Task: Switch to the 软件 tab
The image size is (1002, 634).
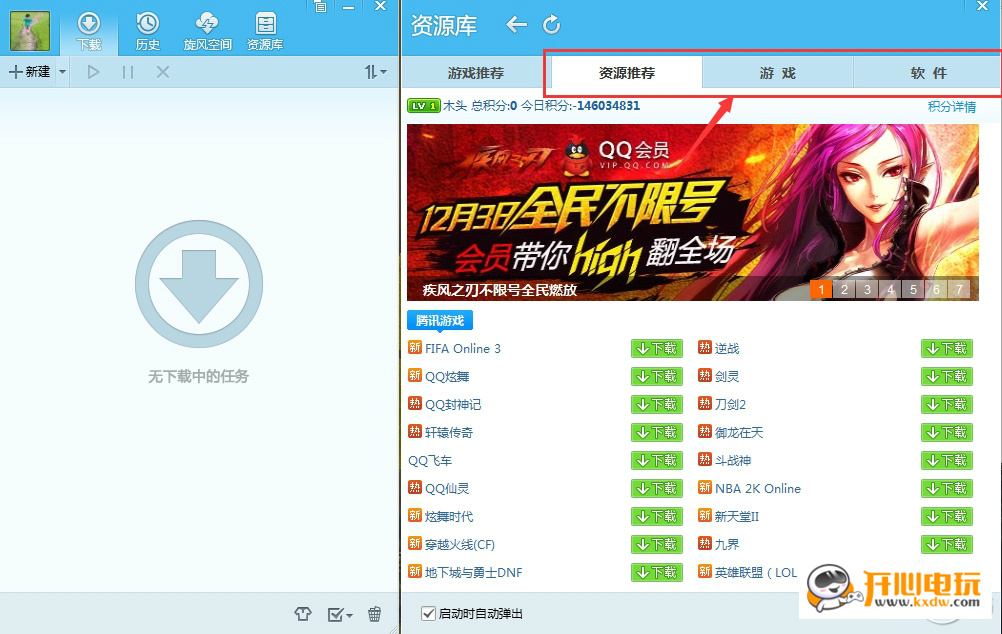Action: (x=928, y=72)
